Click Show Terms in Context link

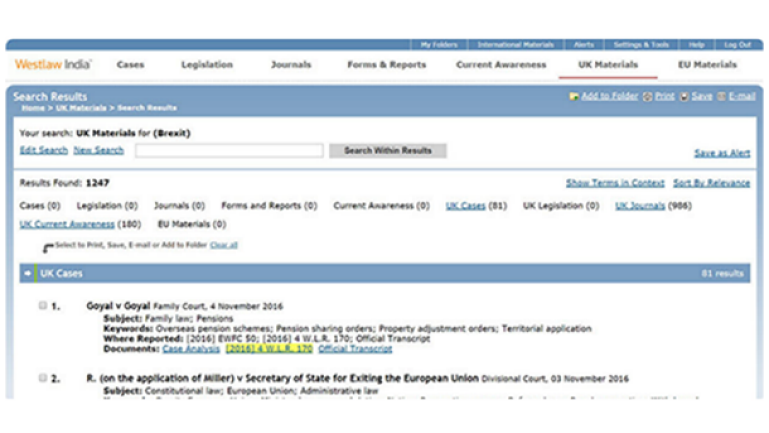pos(615,183)
